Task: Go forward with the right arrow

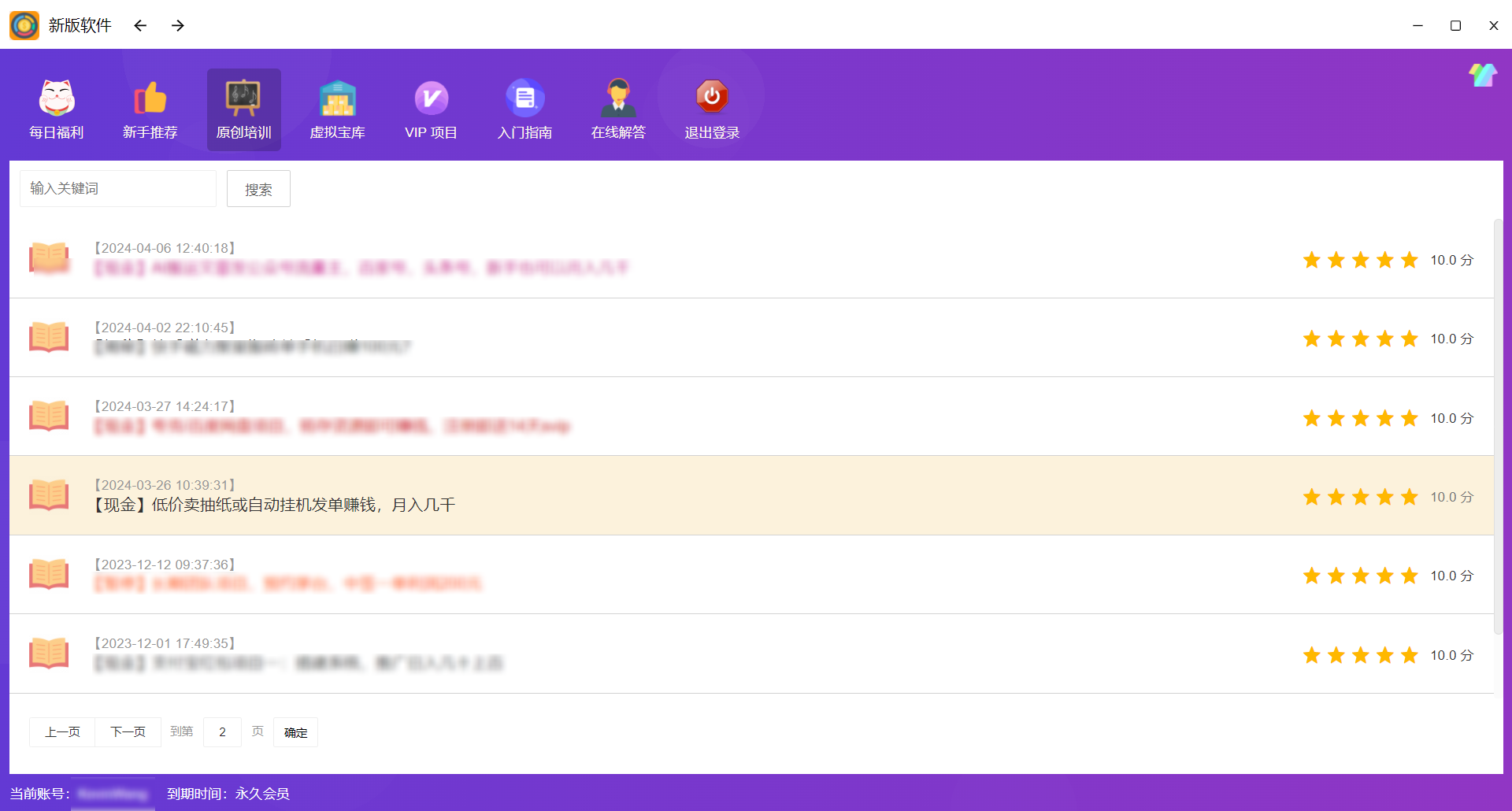Action: pyautogui.click(x=178, y=26)
